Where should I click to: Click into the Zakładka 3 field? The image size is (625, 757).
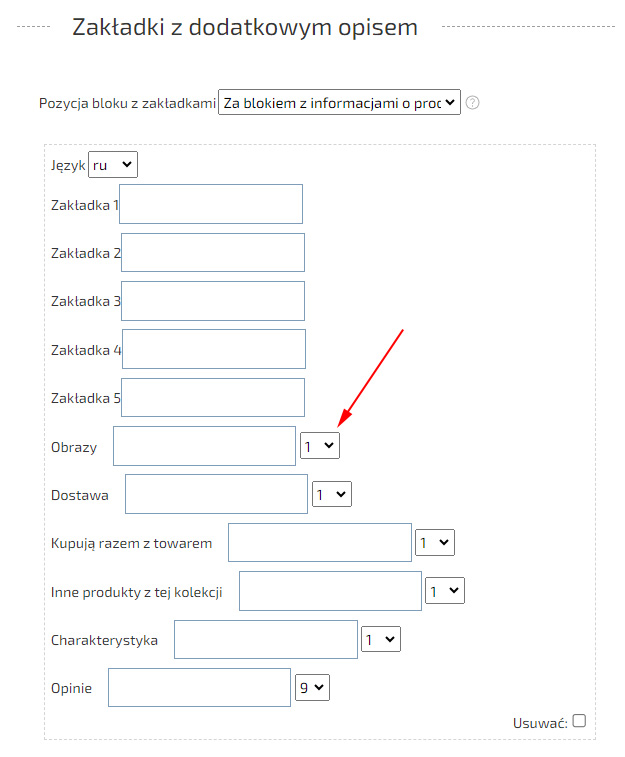point(213,301)
